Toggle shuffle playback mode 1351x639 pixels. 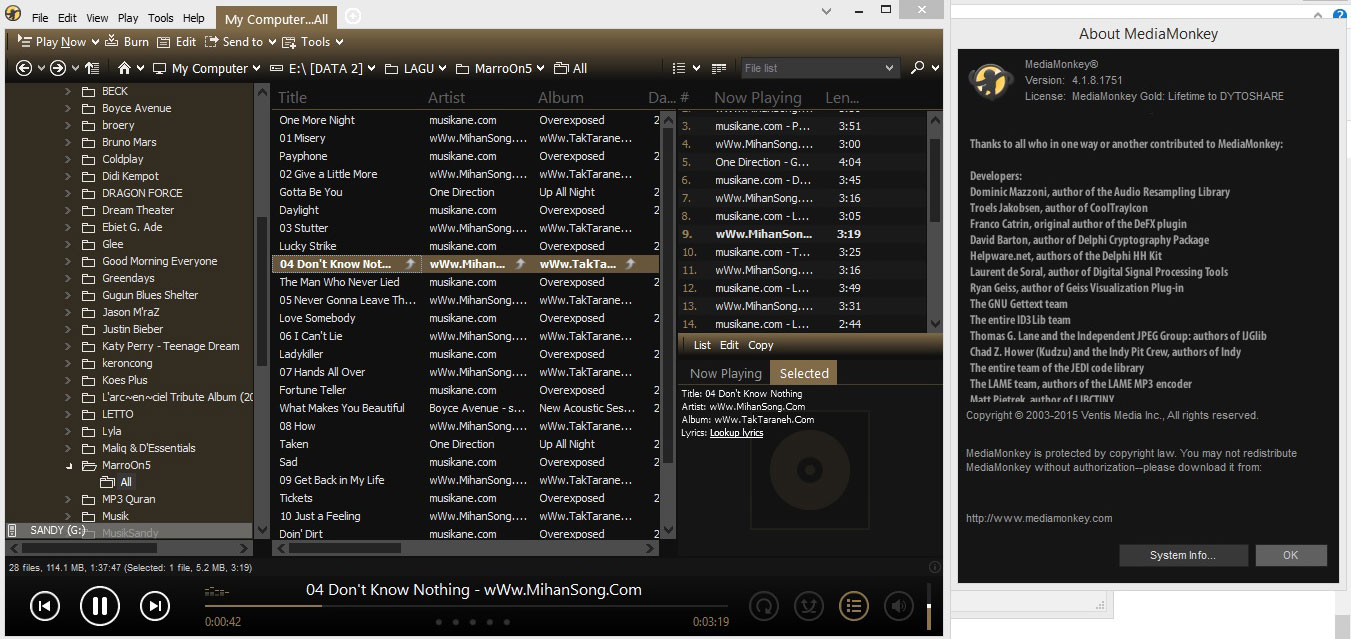click(808, 605)
